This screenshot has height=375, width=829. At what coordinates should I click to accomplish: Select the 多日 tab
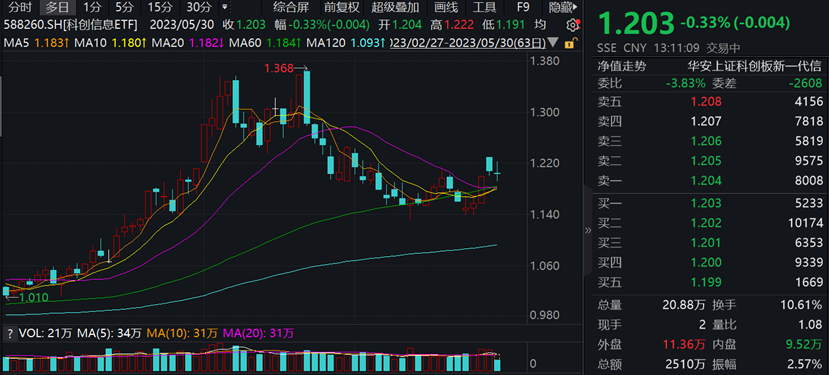point(58,7)
